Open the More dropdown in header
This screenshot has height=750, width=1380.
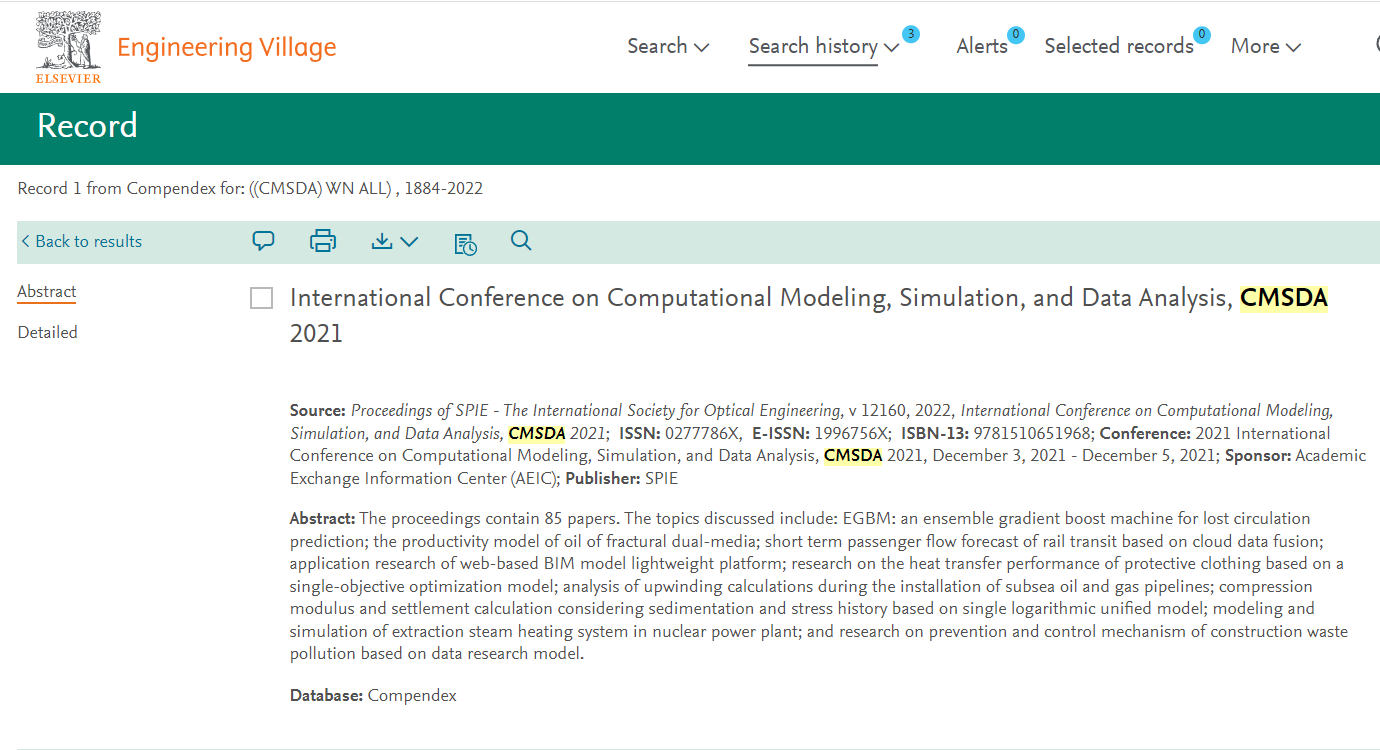1265,46
